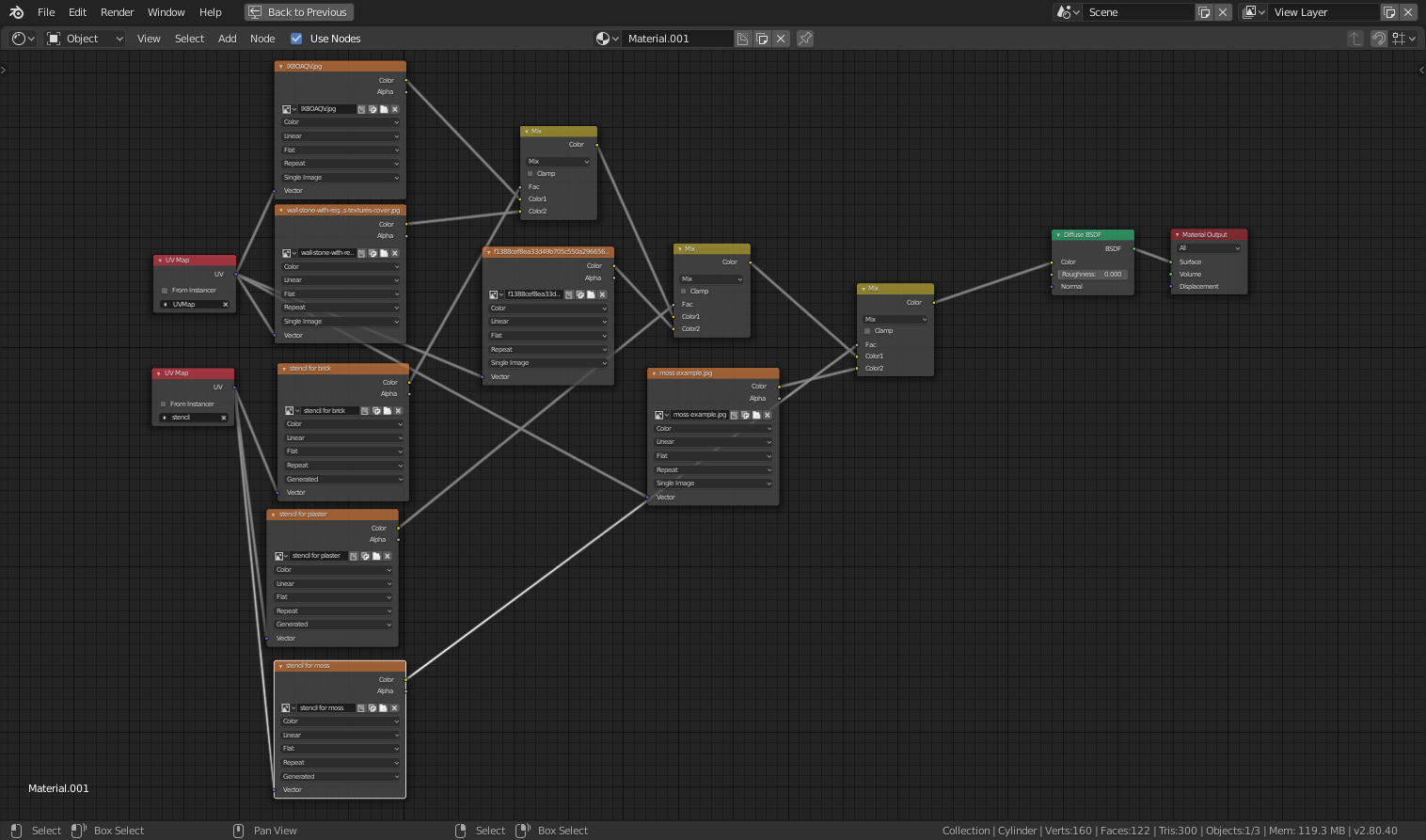This screenshot has height=840, width=1426.
Task: Click the material browse sphere icon
Action: coord(608,39)
